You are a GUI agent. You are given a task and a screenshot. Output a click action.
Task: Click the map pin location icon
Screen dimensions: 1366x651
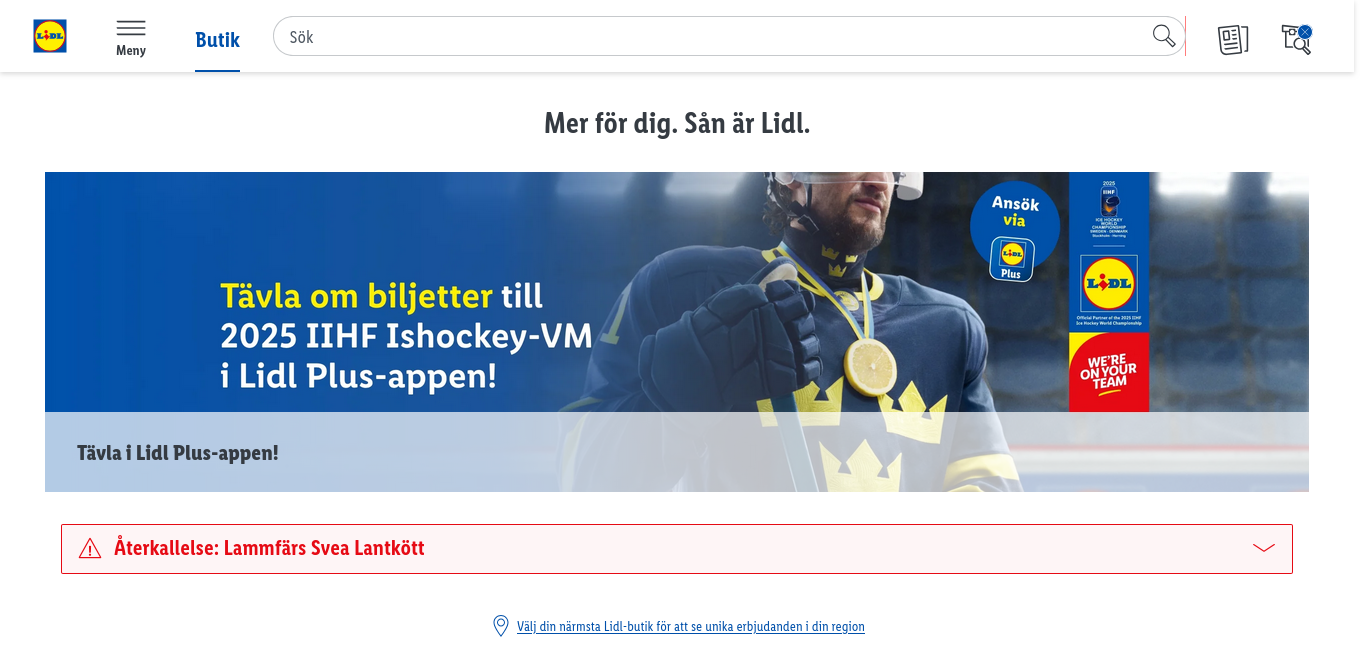(501, 626)
